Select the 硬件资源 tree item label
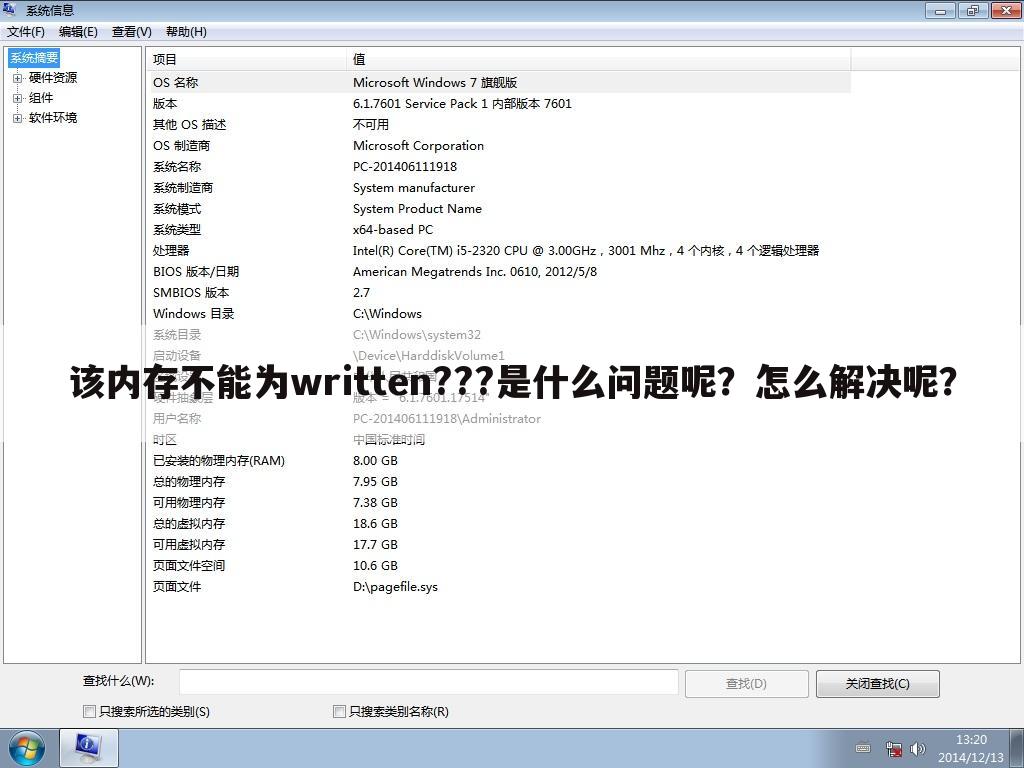 point(53,78)
